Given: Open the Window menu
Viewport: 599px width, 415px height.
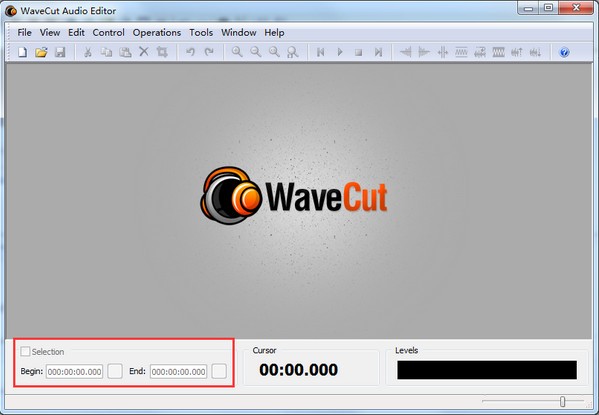Looking at the screenshot, I should (x=238, y=33).
